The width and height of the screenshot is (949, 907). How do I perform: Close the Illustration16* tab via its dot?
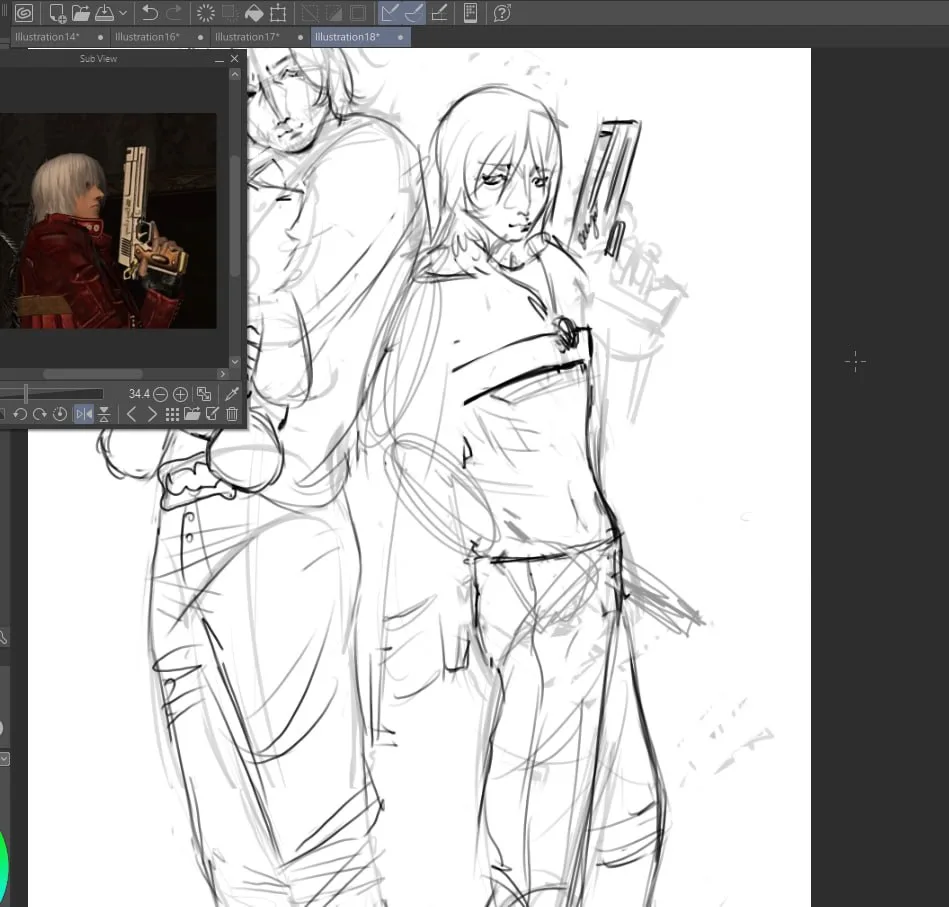point(200,38)
